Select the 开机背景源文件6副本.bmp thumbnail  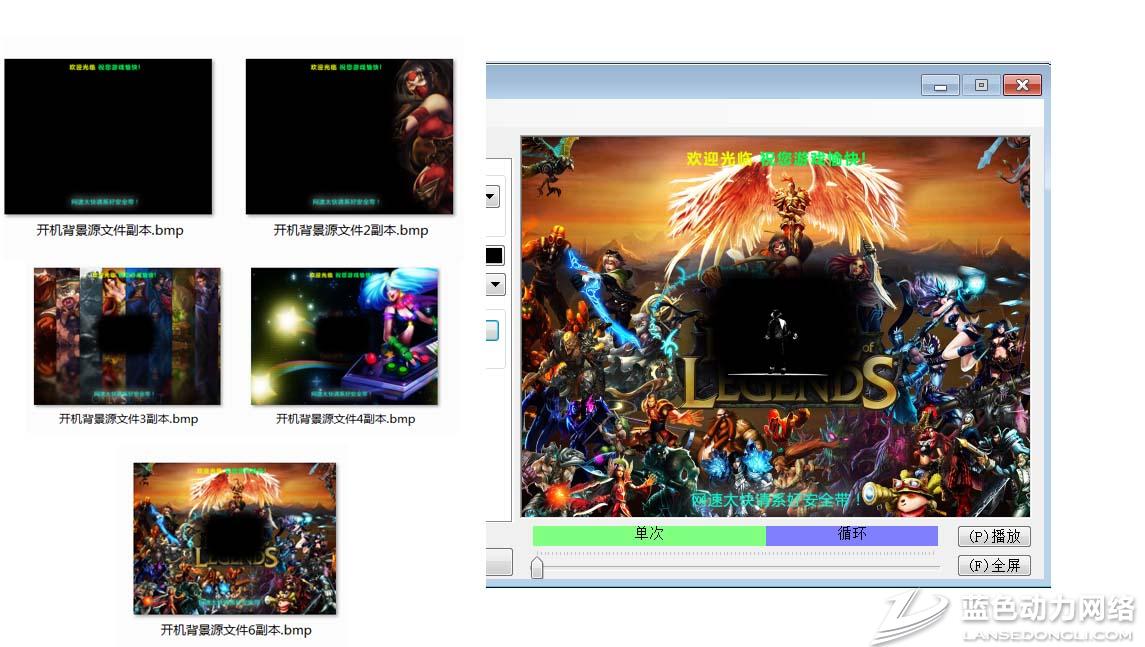[235, 538]
